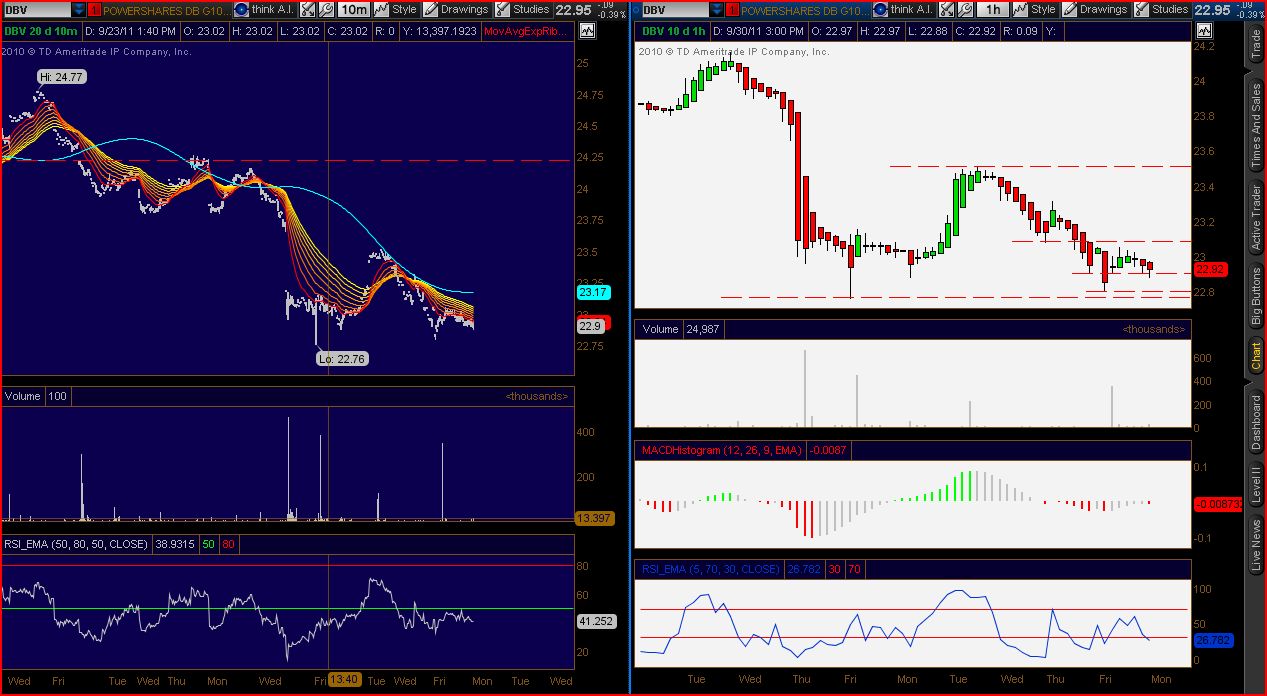Click the blue 26.782 RSI value marker
Image resolution: width=1267 pixels, height=696 pixels.
click(1213, 640)
